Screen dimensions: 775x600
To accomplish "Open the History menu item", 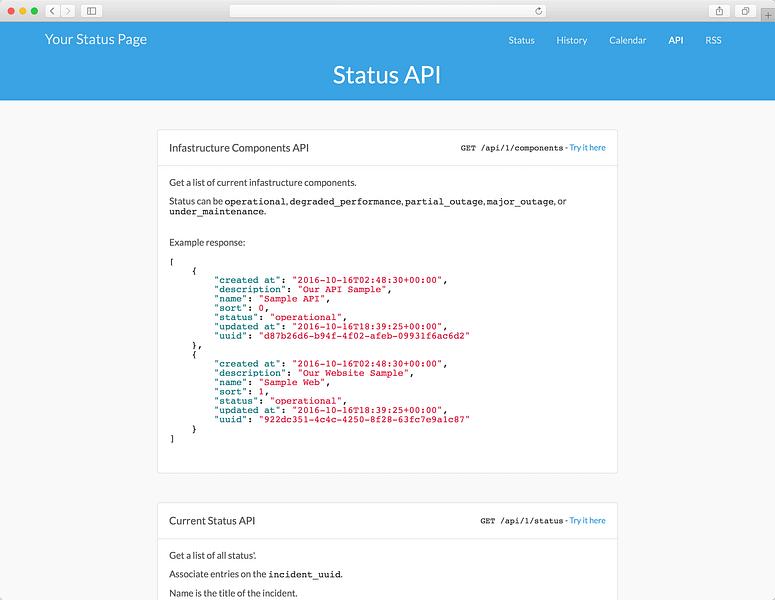I will [571, 41].
